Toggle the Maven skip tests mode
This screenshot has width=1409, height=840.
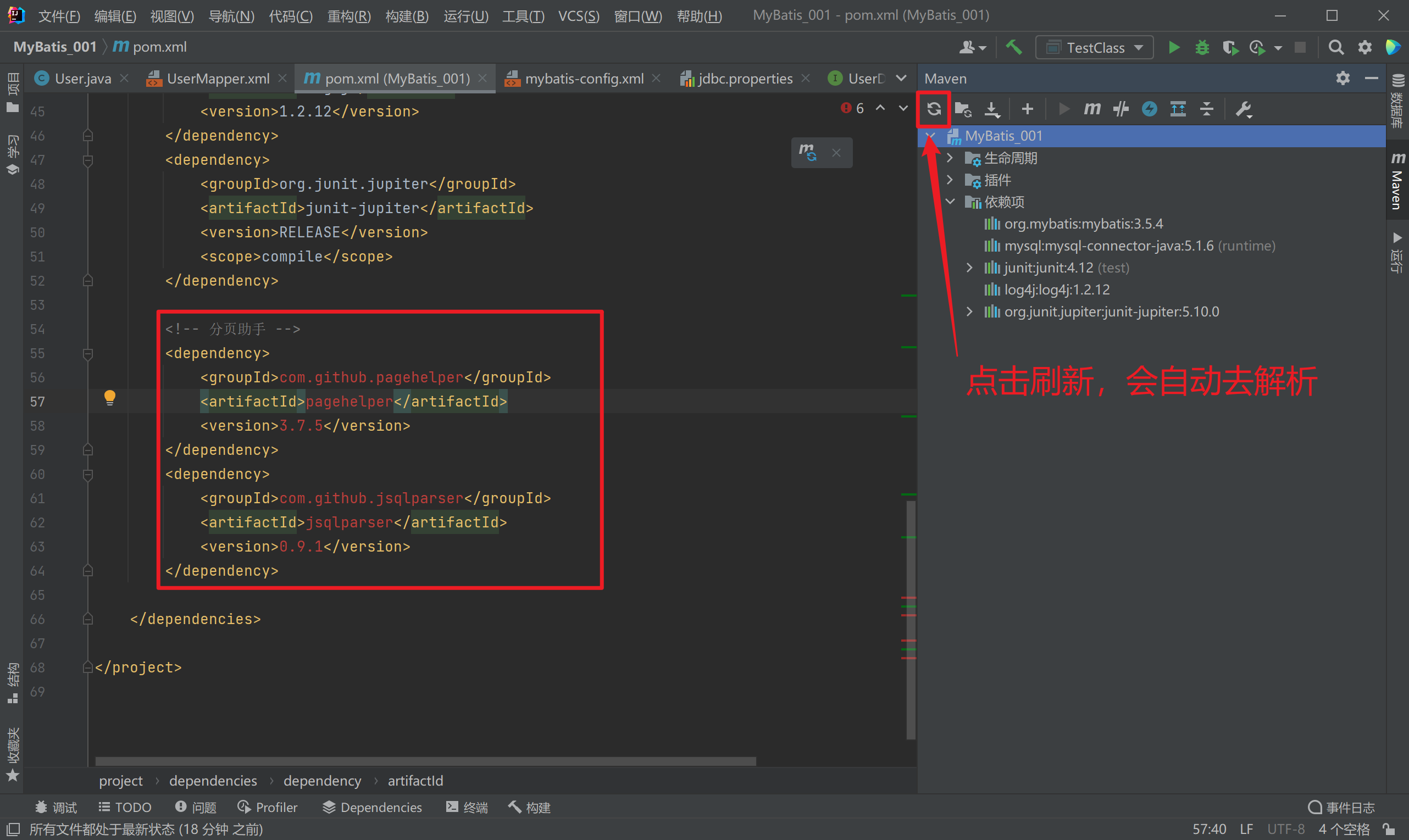(x=1149, y=109)
